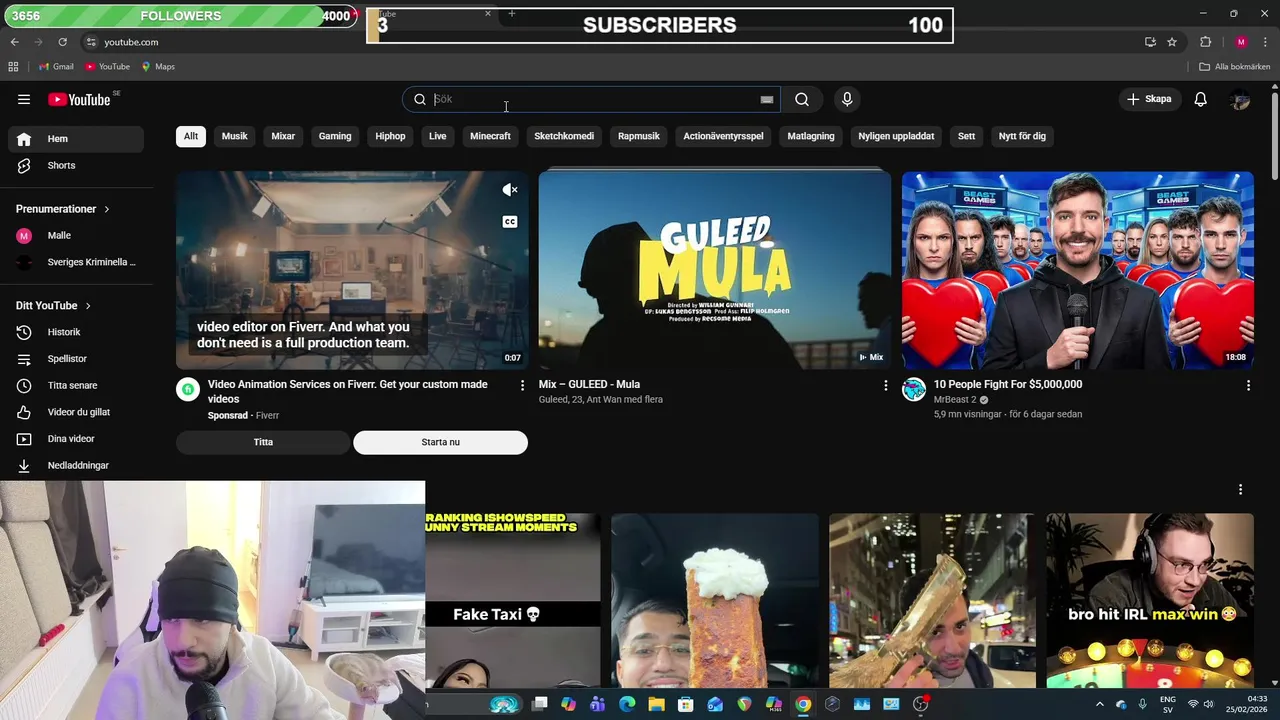Toggle captions on the Fiverr ad

(x=510, y=222)
